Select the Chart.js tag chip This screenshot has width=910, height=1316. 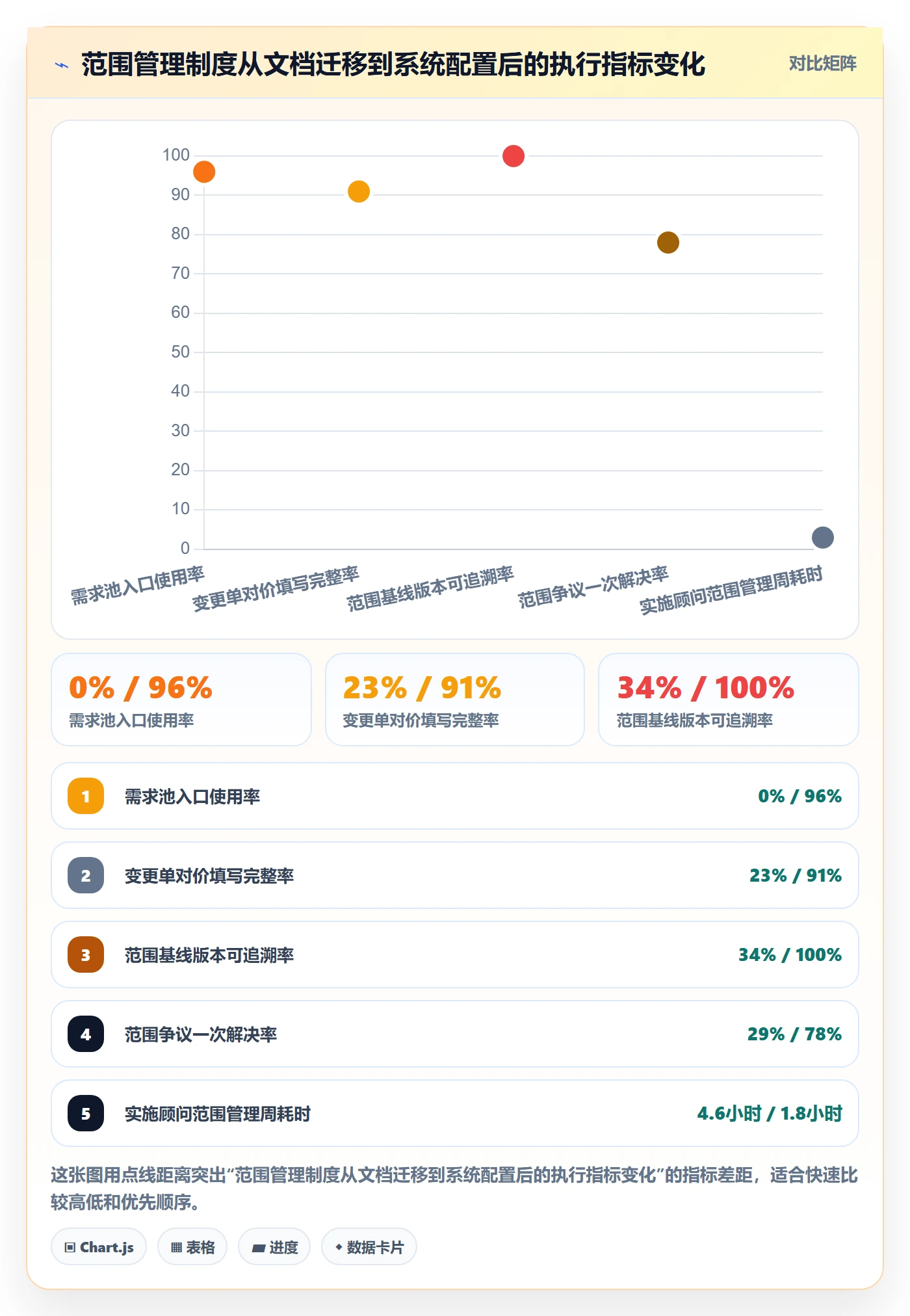pos(99,1247)
